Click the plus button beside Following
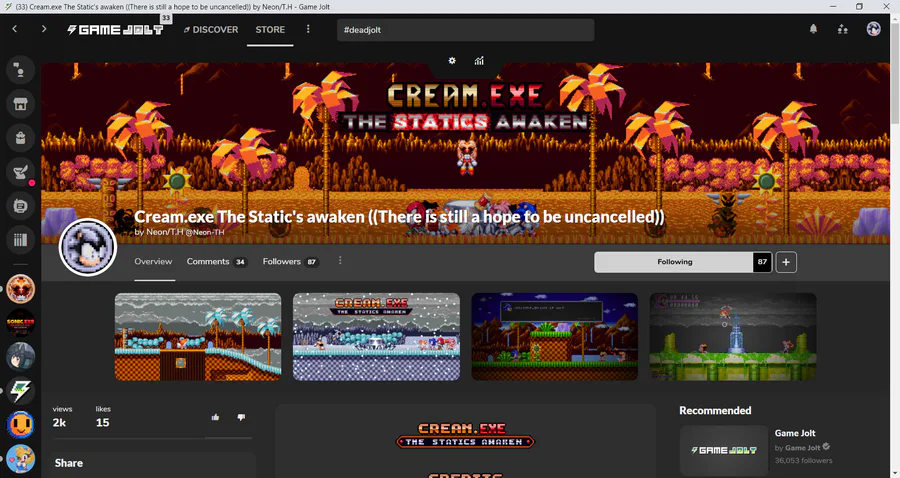900x478 pixels. [x=786, y=262]
